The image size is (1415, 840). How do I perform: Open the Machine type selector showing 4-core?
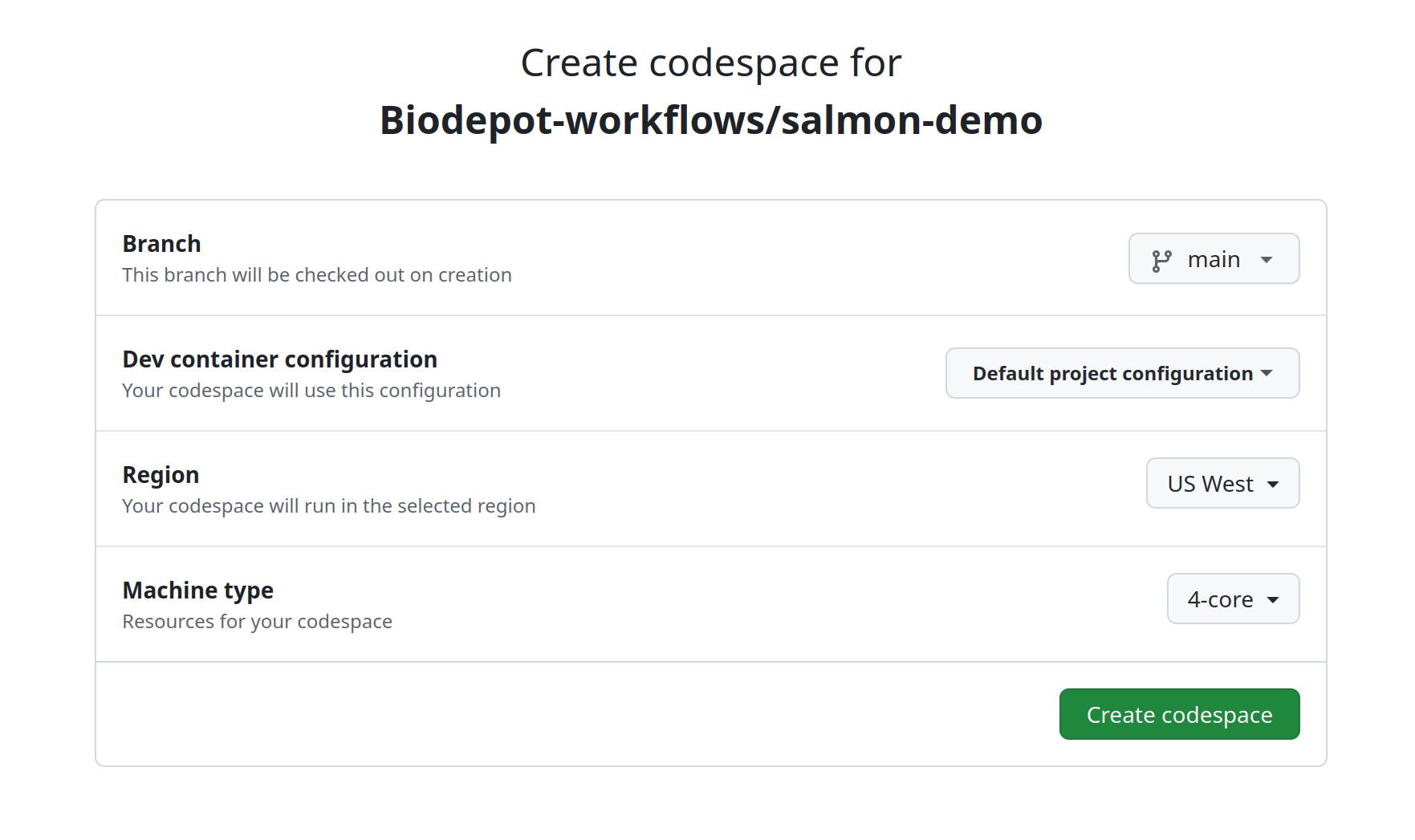click(x=1233, y=599)
